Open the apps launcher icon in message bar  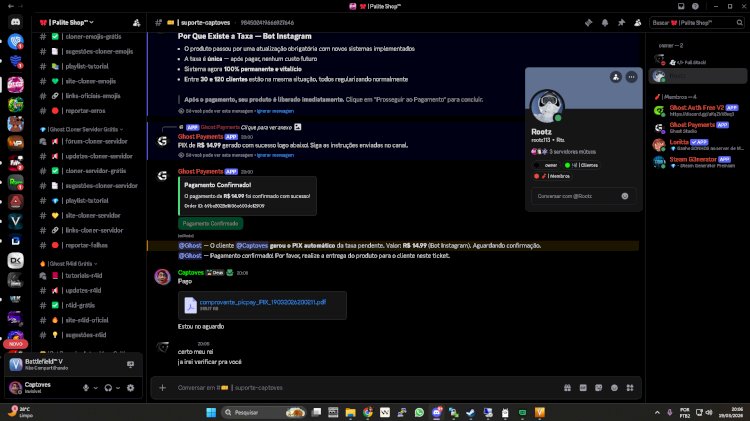point(630,388)
